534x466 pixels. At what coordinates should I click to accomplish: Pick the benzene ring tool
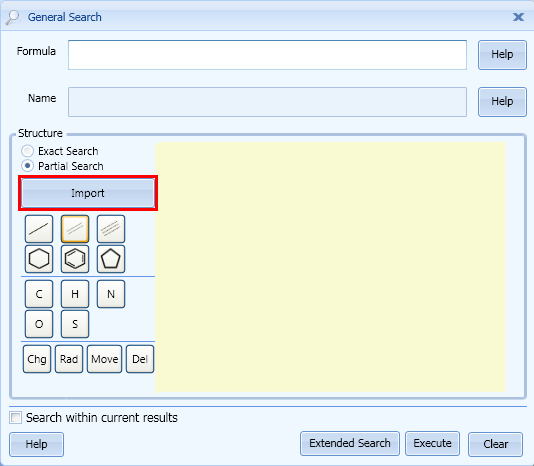click(x=75, y=259)
